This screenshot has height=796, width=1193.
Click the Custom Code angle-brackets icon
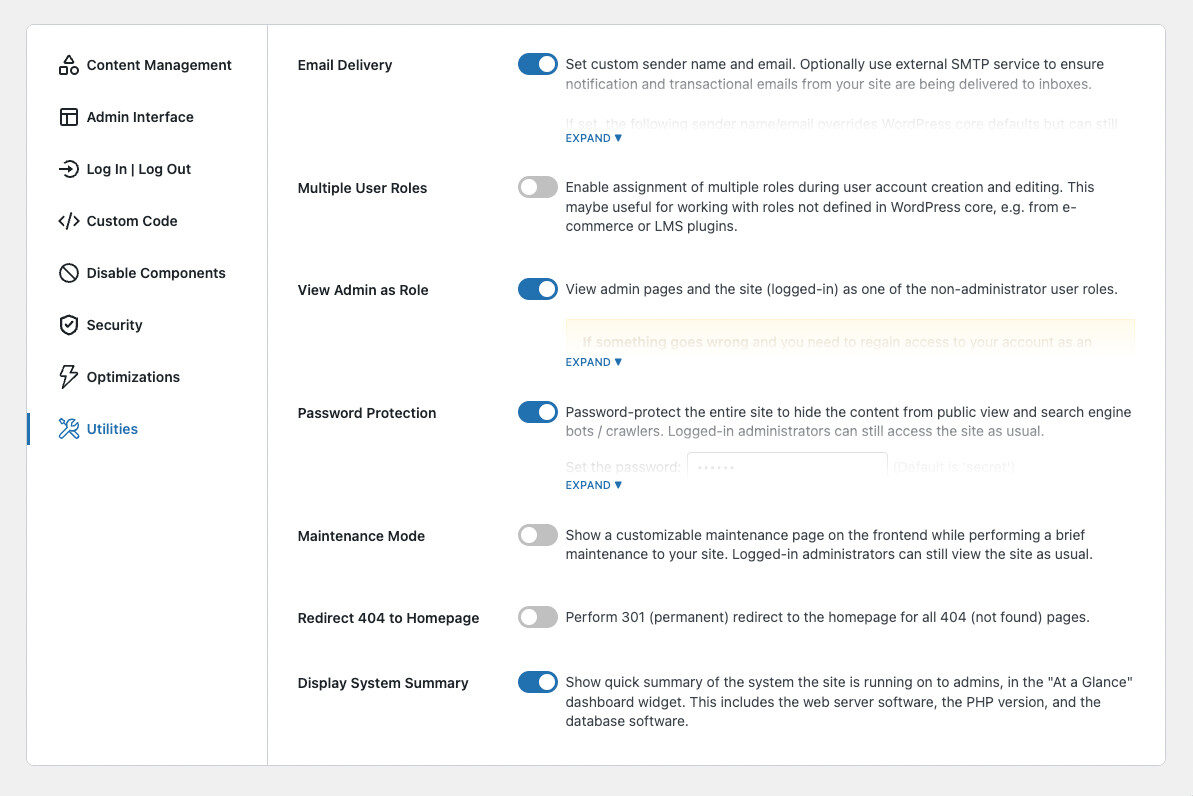click(68, 220)
